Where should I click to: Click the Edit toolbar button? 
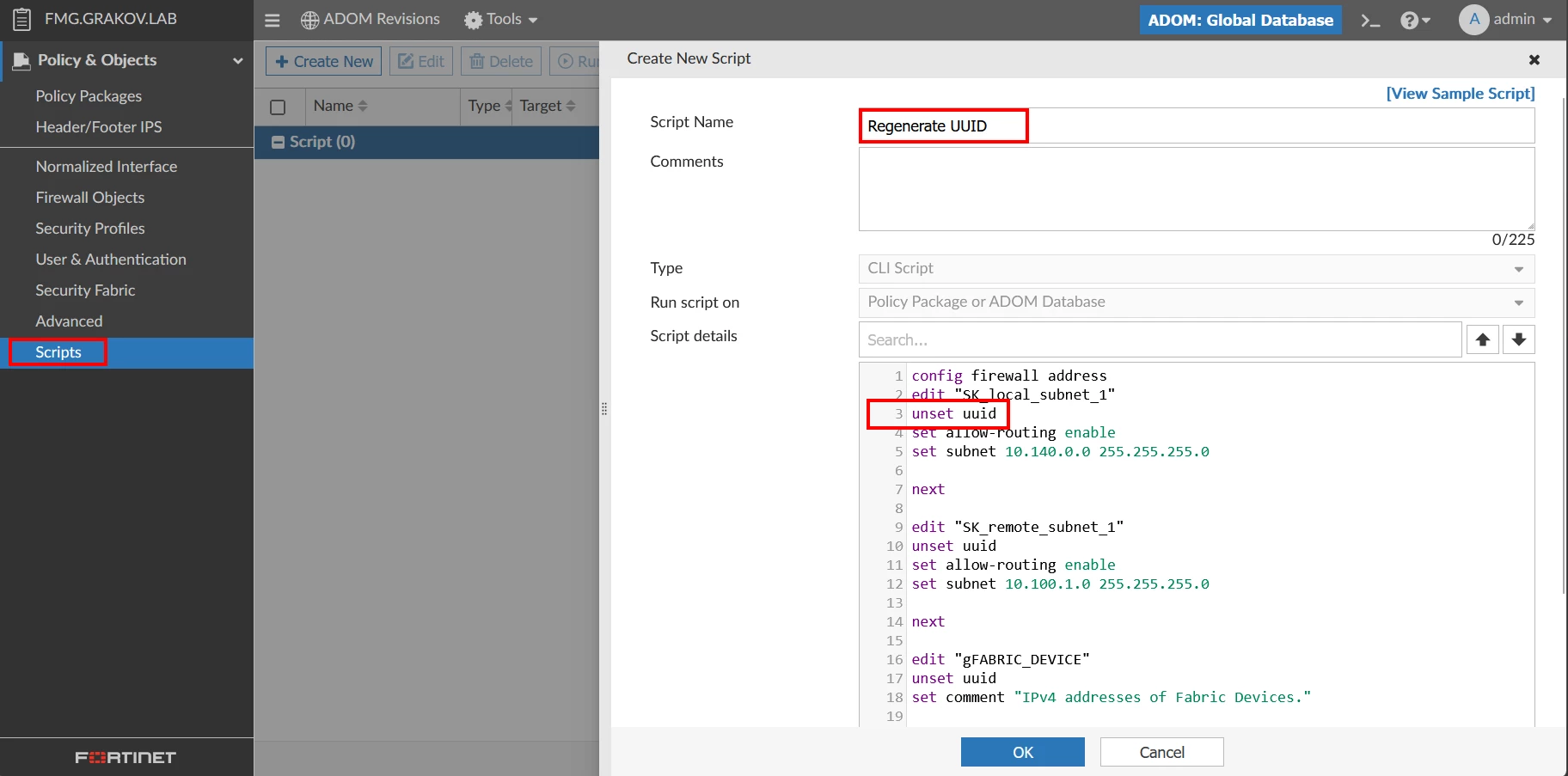point(421,61)
